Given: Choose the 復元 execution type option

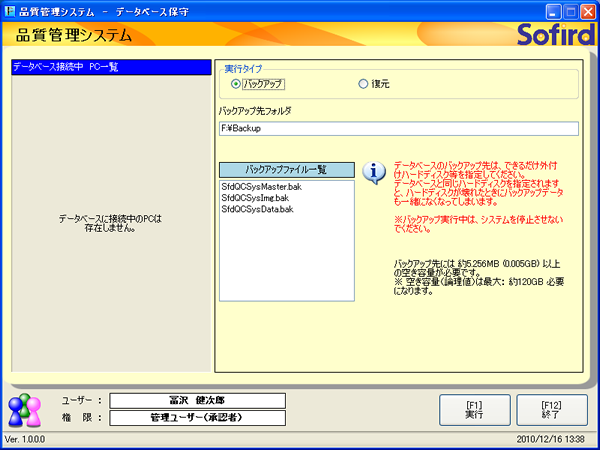Looking at the screenshot, I should tap(363, 84).
